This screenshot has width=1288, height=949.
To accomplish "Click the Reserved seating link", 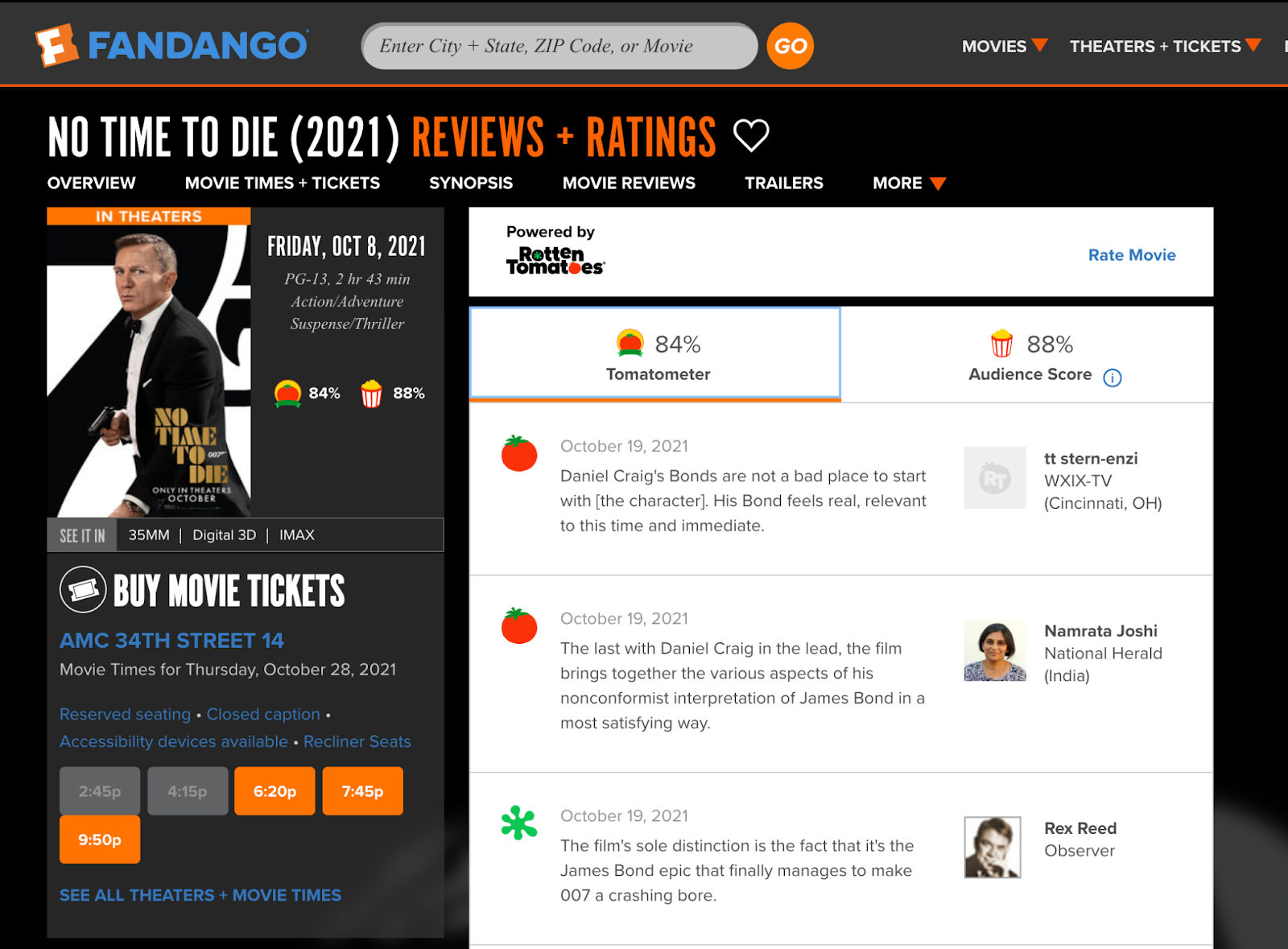I will pos(126,714).
